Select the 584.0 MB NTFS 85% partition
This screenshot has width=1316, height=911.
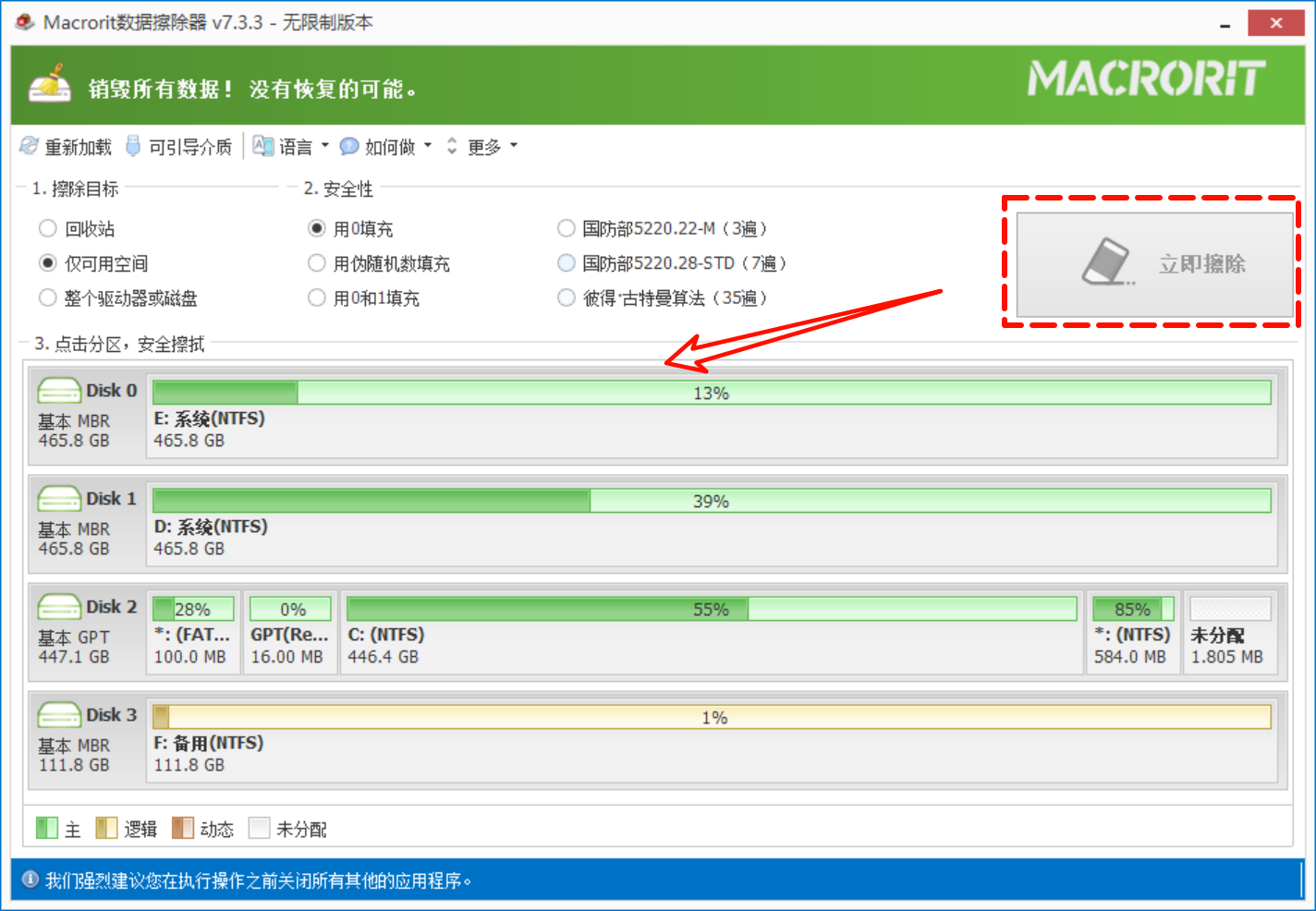[x=1133, y=633]
